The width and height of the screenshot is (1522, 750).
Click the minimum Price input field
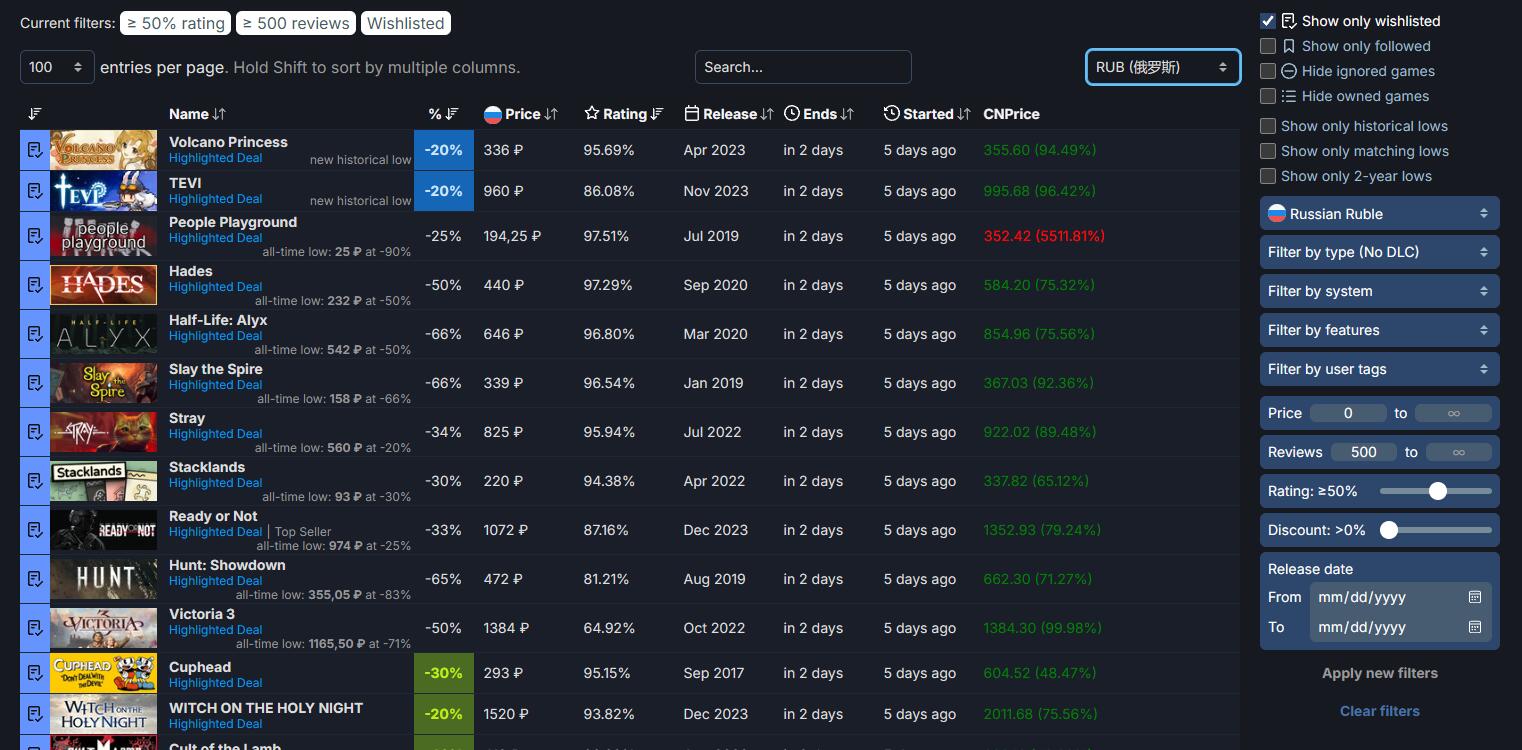[x=1348, y=413]
